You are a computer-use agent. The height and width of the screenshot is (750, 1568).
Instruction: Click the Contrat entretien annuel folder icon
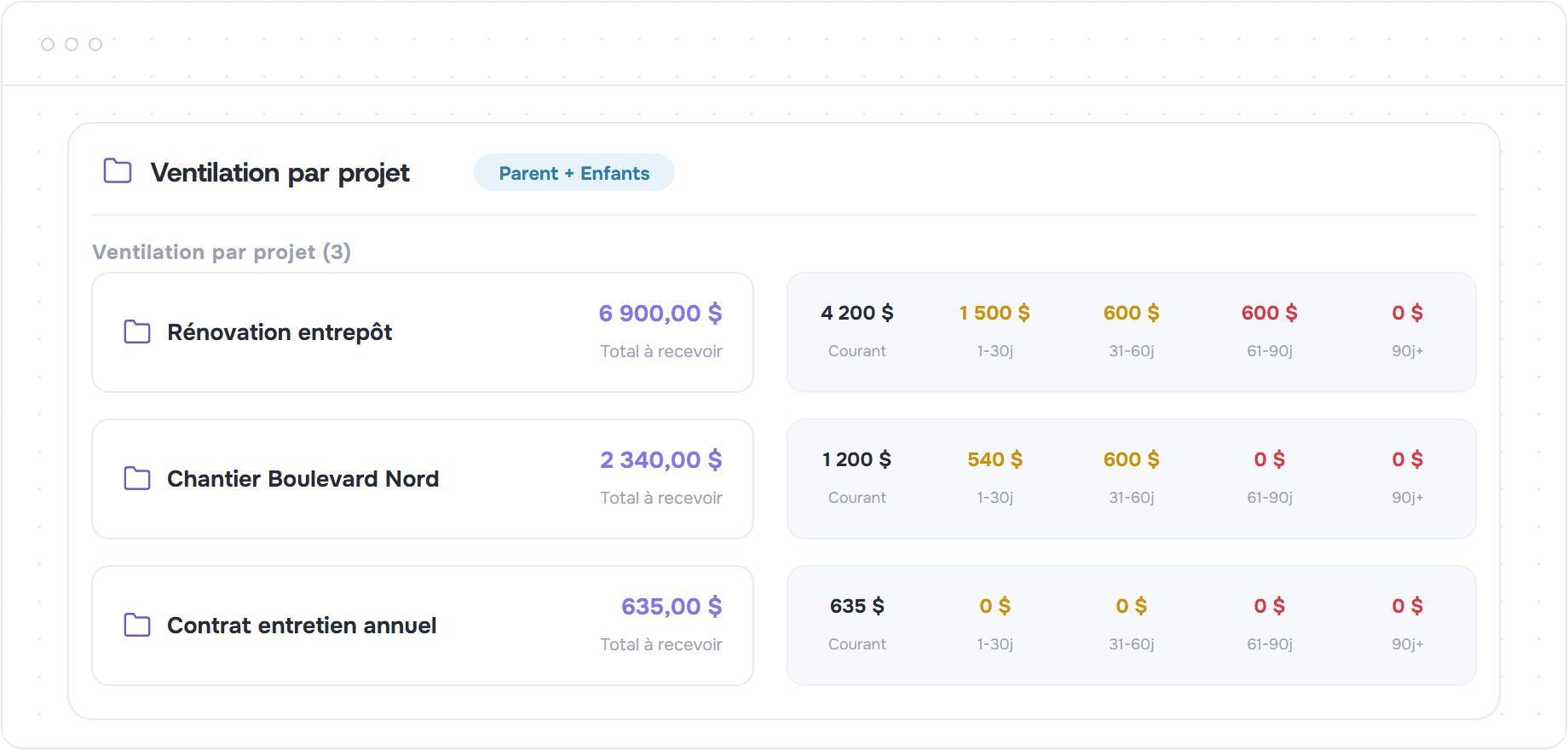(x=137, y=625)
